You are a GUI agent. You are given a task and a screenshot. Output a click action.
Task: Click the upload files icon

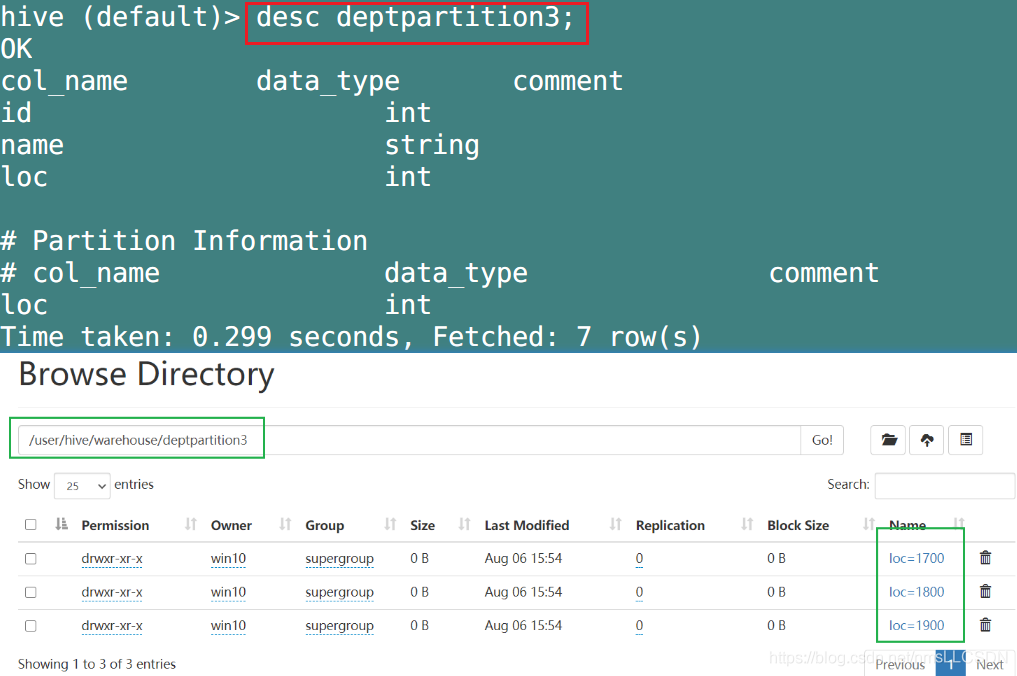coord(927,440)
